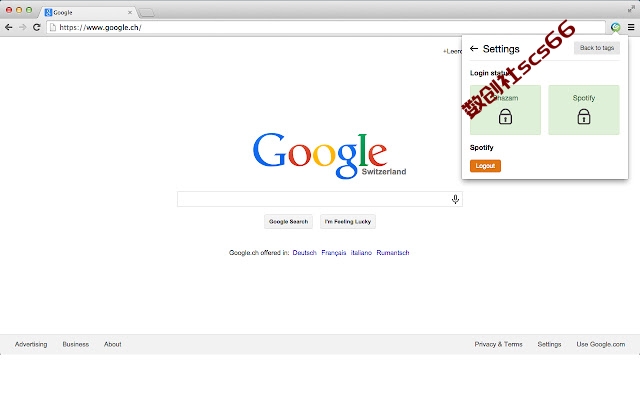Image resolution: width=640 pixels, height=400 pixels.
Task: Click the microphone voice search icon
Action: pyautogui.click(x=456, y=199)
